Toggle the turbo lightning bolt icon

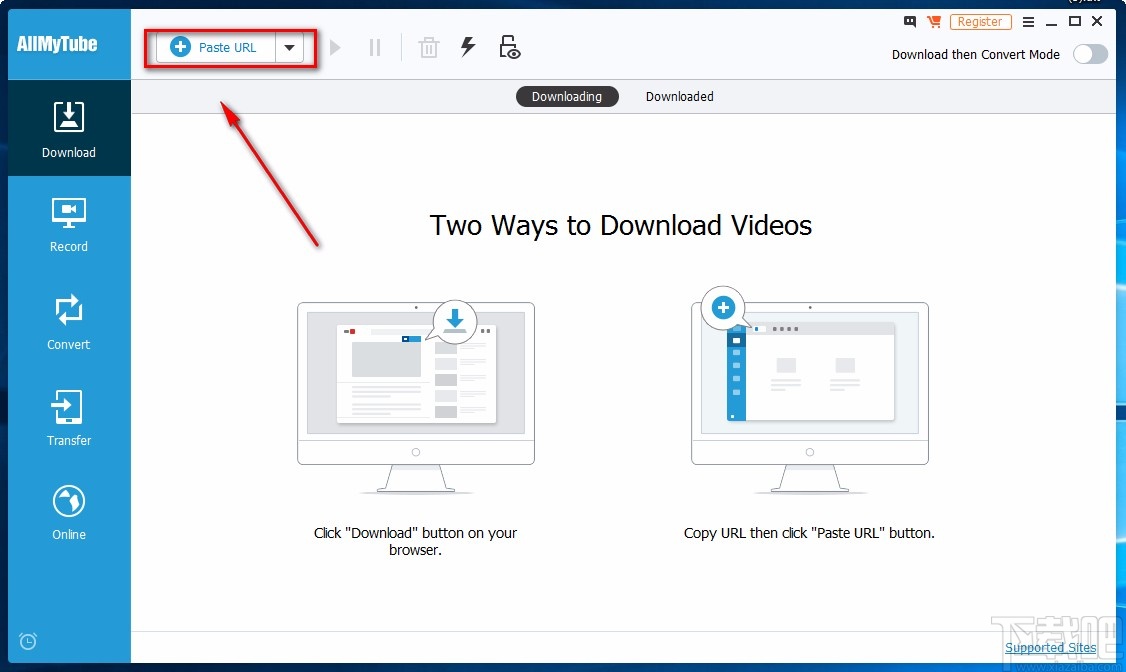pos(468,47)
